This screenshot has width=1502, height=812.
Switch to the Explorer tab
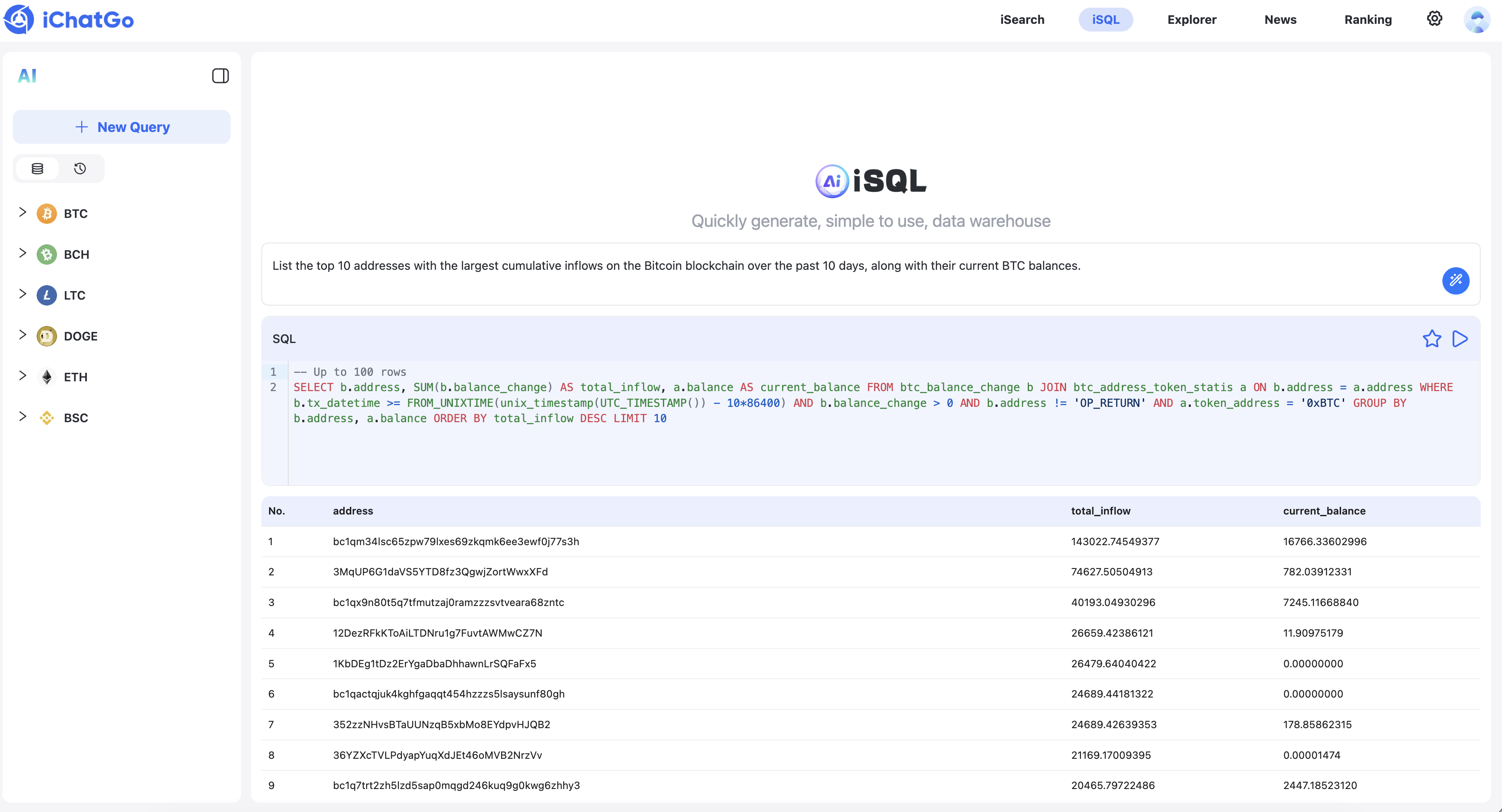coord(1191,19)
